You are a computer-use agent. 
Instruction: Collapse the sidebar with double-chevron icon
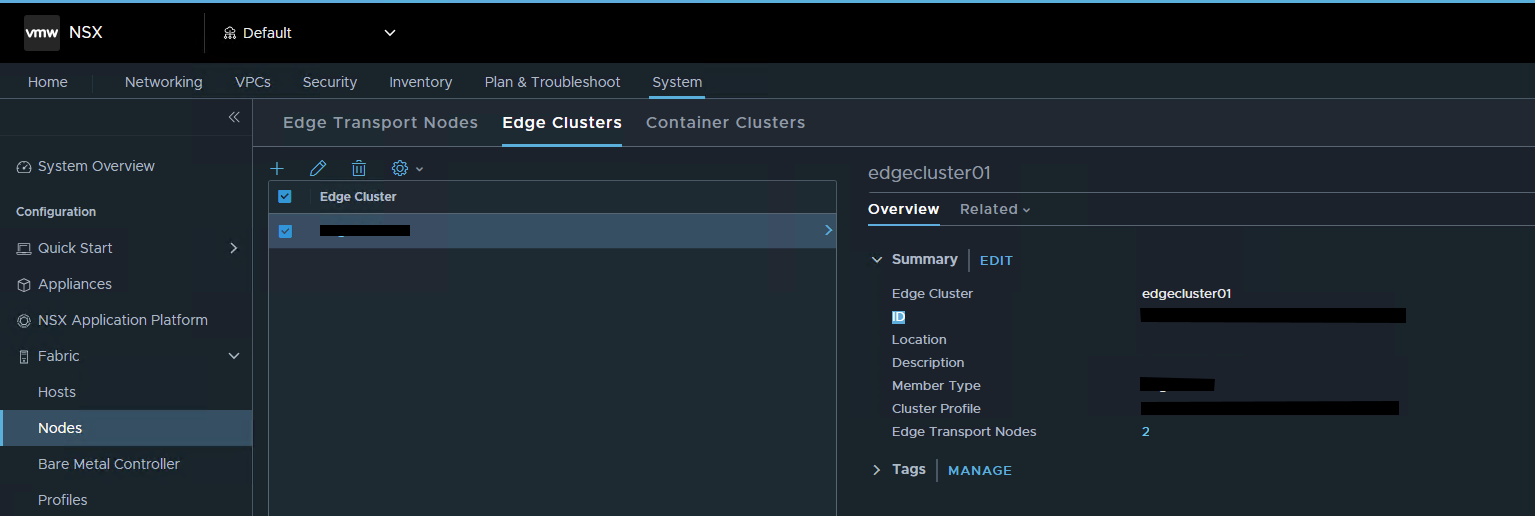(234, 117)
